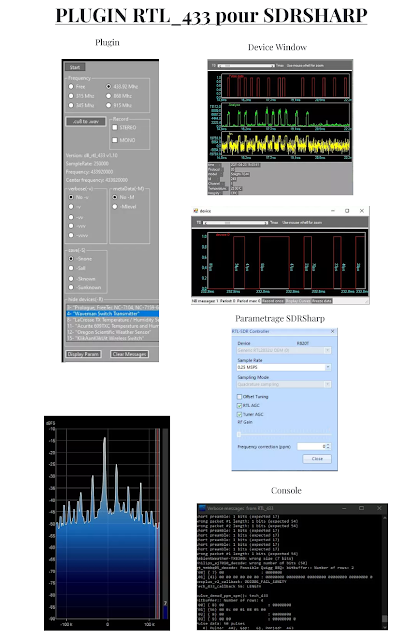Close the device window
Image resolution: width=419 pixels, height=640 pixels.
[x=361, y=211]
